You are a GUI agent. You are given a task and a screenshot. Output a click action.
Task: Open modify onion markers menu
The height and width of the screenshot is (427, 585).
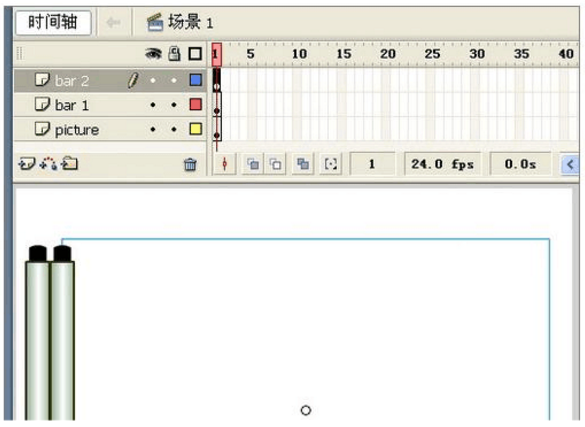[x=331, y=164]
